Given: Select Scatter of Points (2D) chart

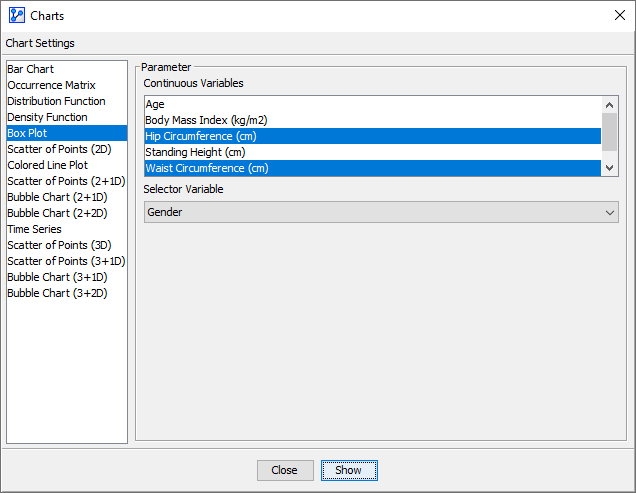Looking at the screenshot, I should [x=59, y=149].
